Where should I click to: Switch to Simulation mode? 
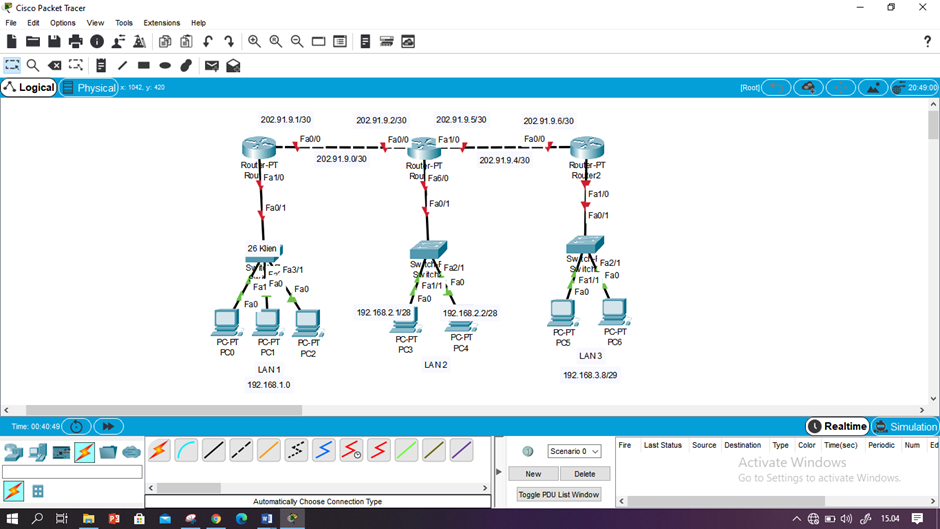[x=905, y=426]
